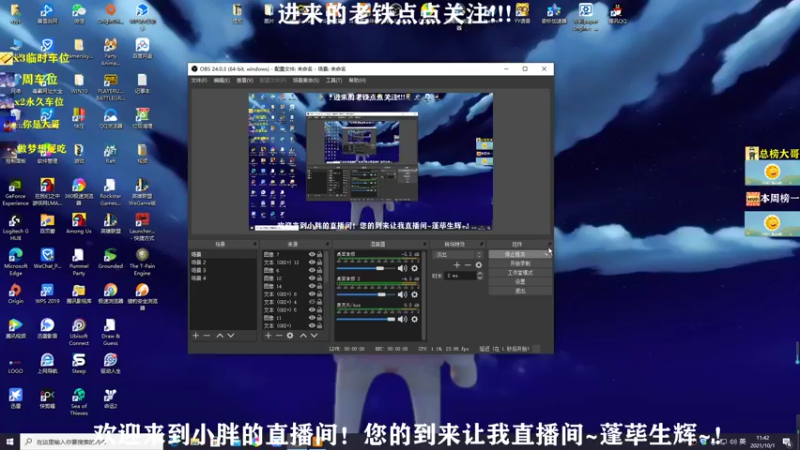
Task: Adjust the 桌面音频 volume slider
Action: pos(366,268)
